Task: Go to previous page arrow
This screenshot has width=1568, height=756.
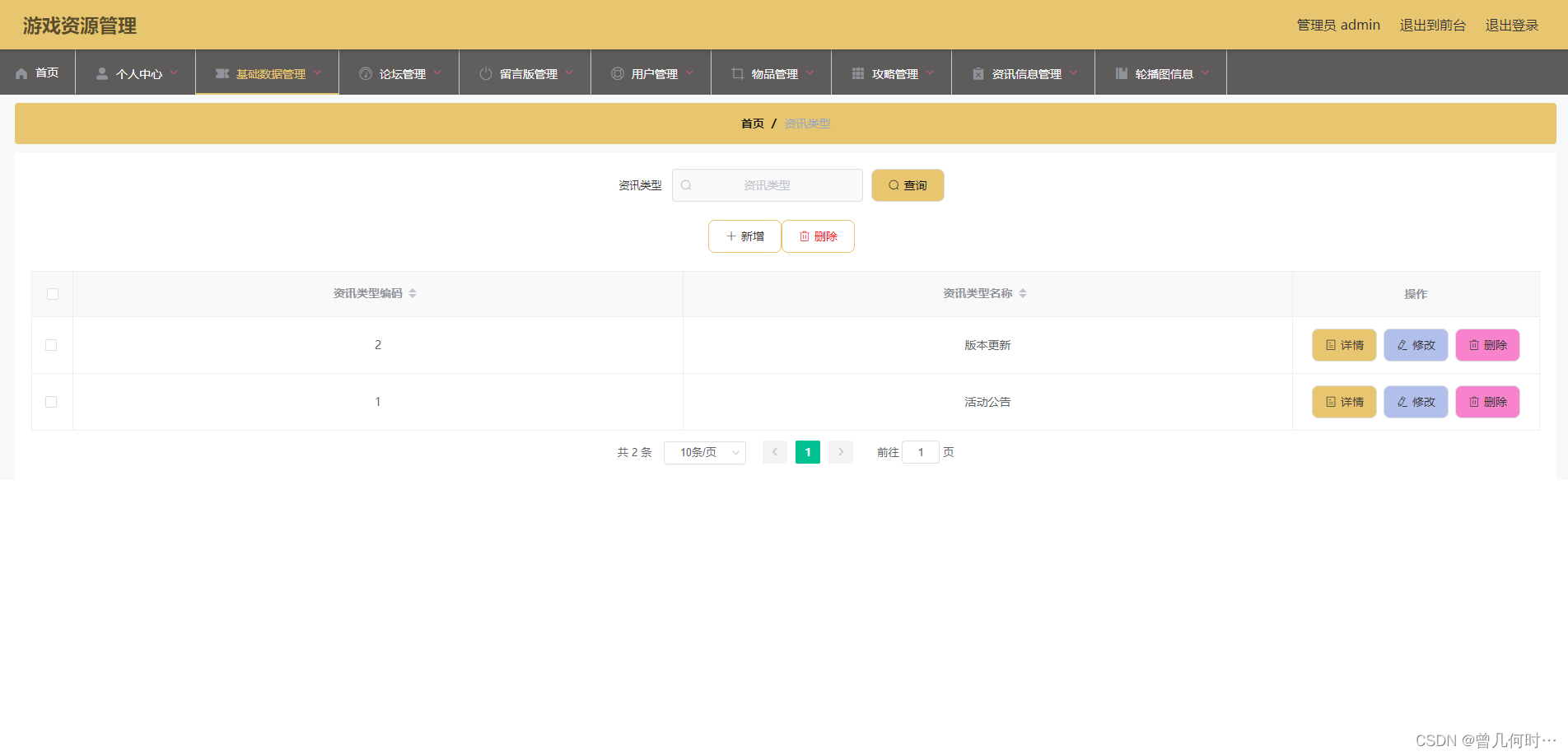Action: (775, 452)
